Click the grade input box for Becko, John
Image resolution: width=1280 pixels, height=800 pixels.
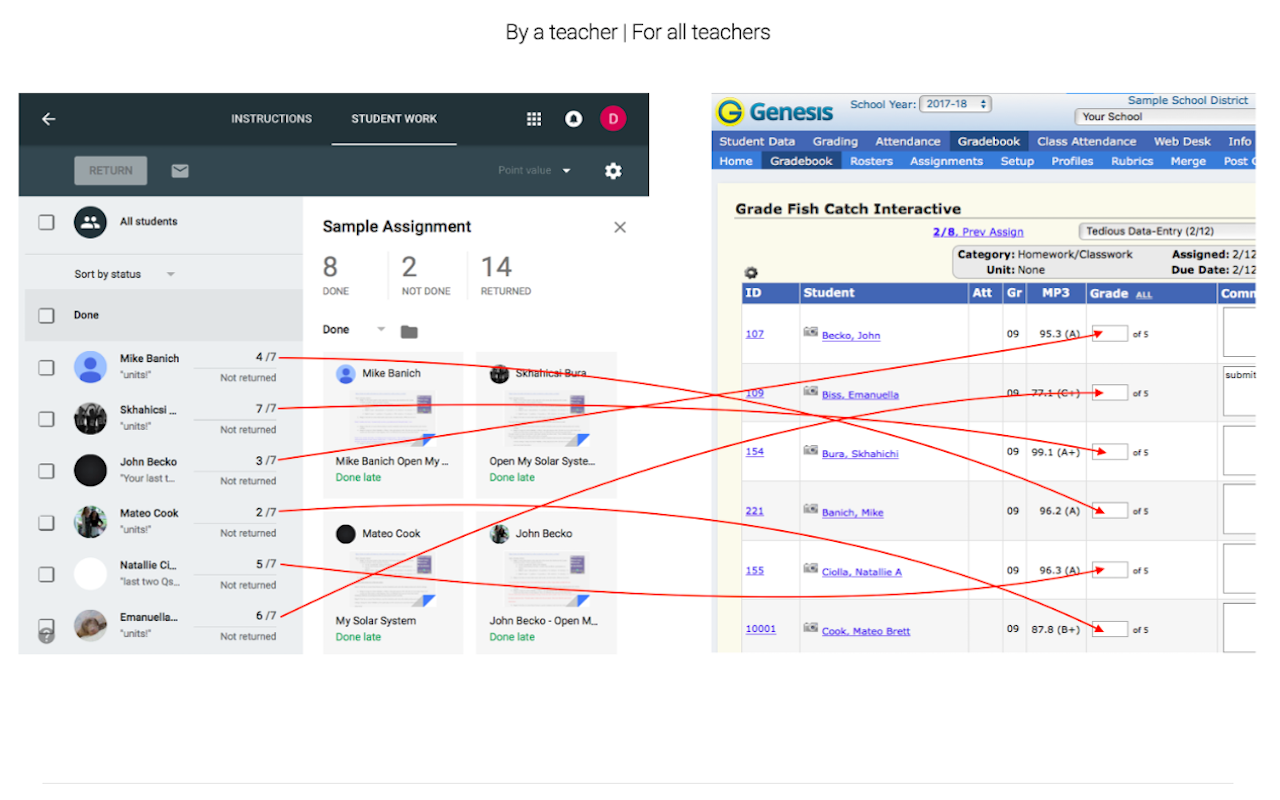[1109, 333]
